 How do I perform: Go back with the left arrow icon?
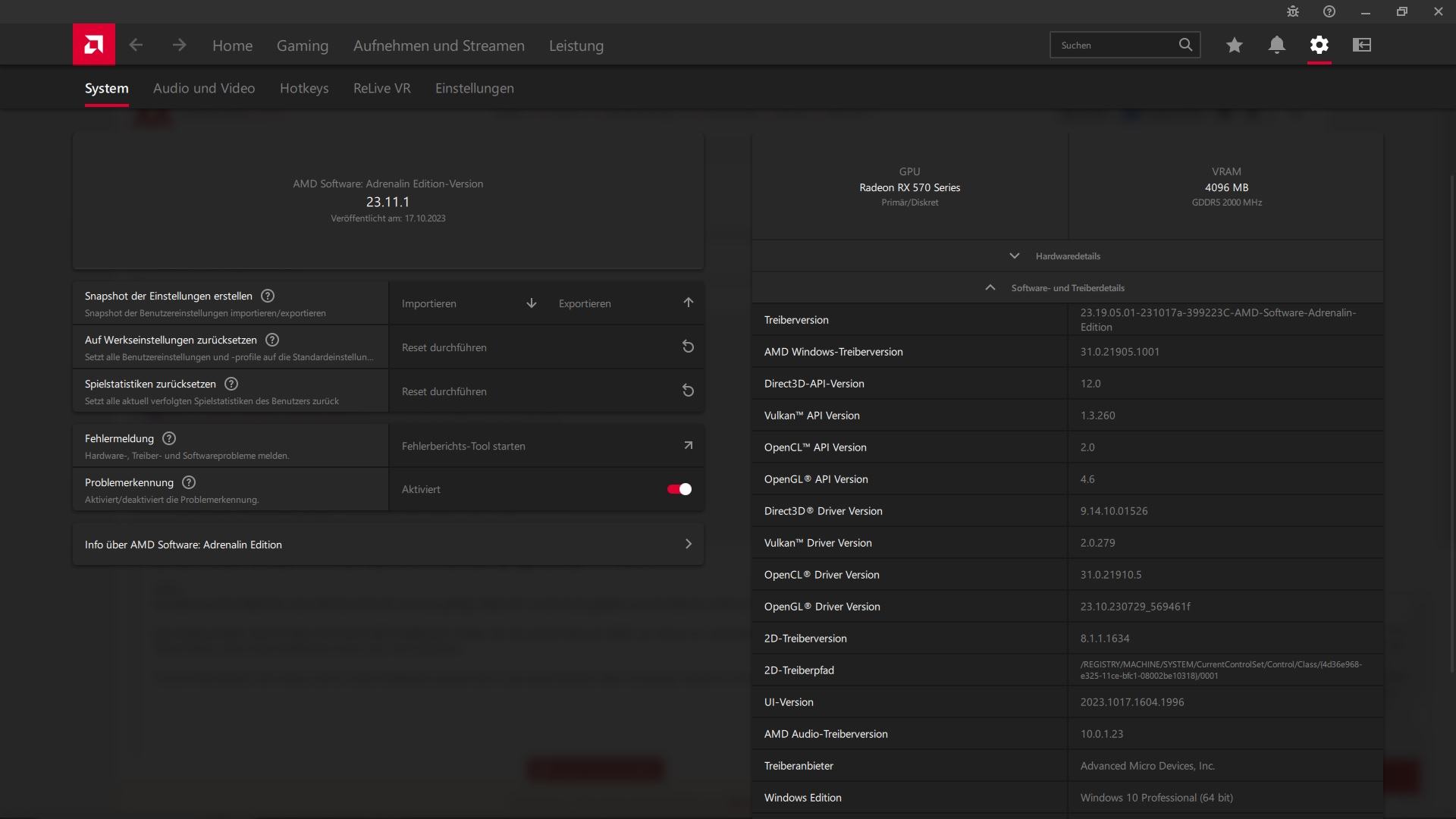[136, 45]
